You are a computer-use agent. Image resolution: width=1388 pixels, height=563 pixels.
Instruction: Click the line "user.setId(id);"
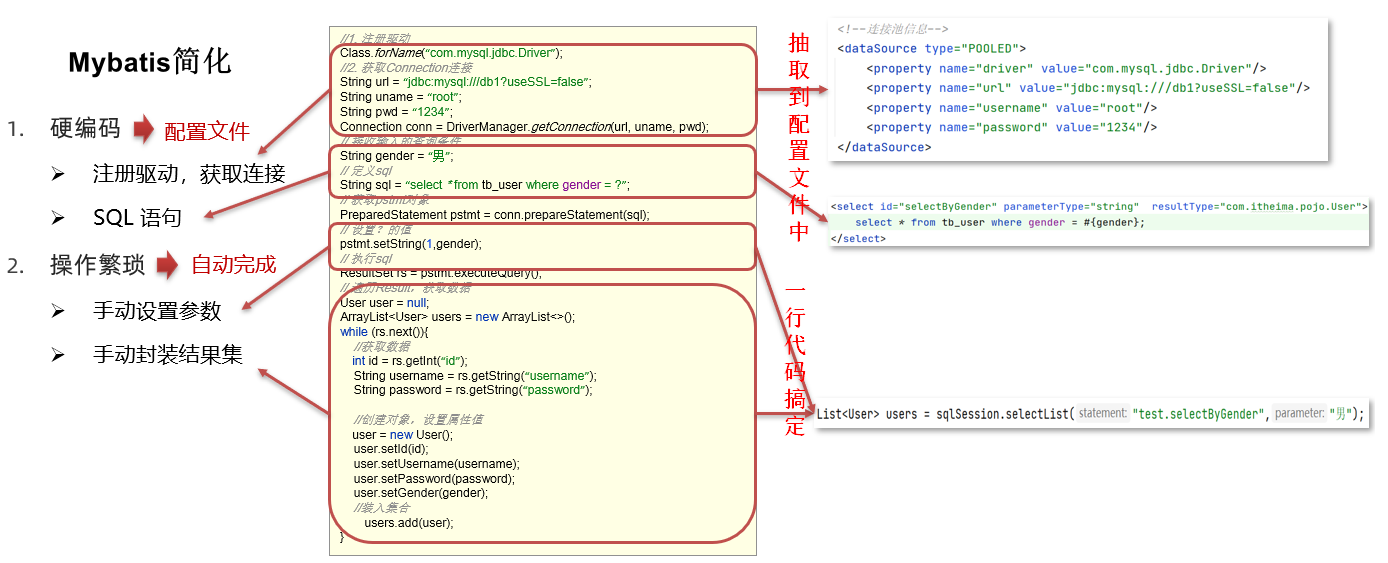pos(390,449)
